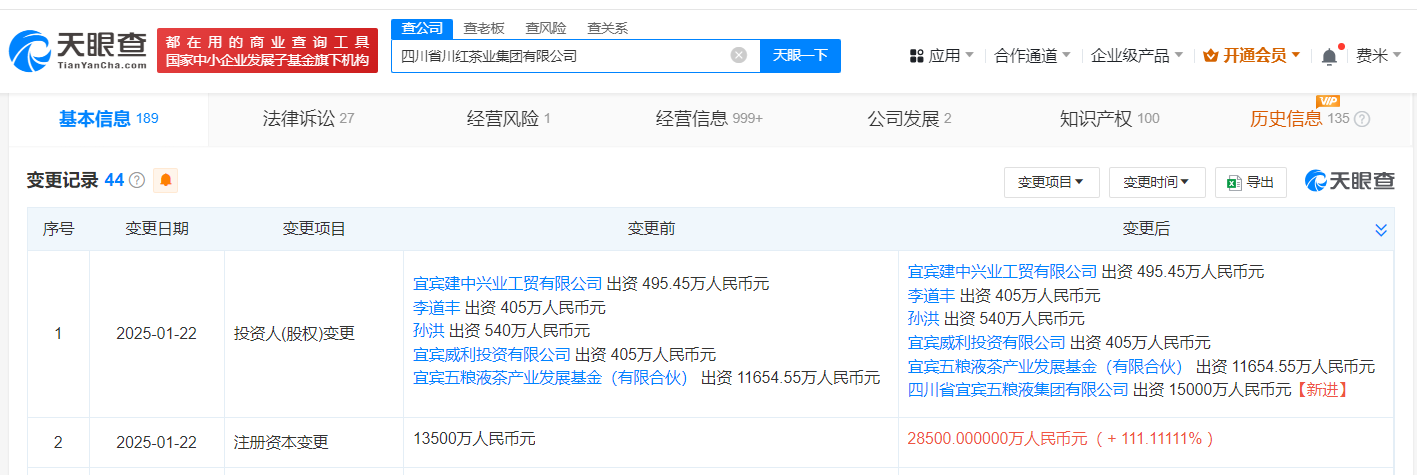1417x475 pixels.
Task: Open the 合作通道 dropdown
Action: tap(1032, 56)
